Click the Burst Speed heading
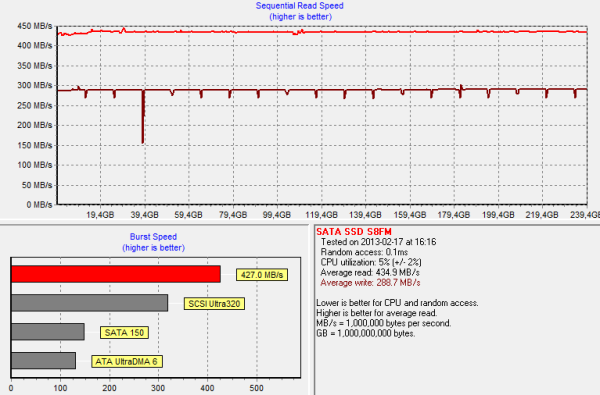 point(153,237)
